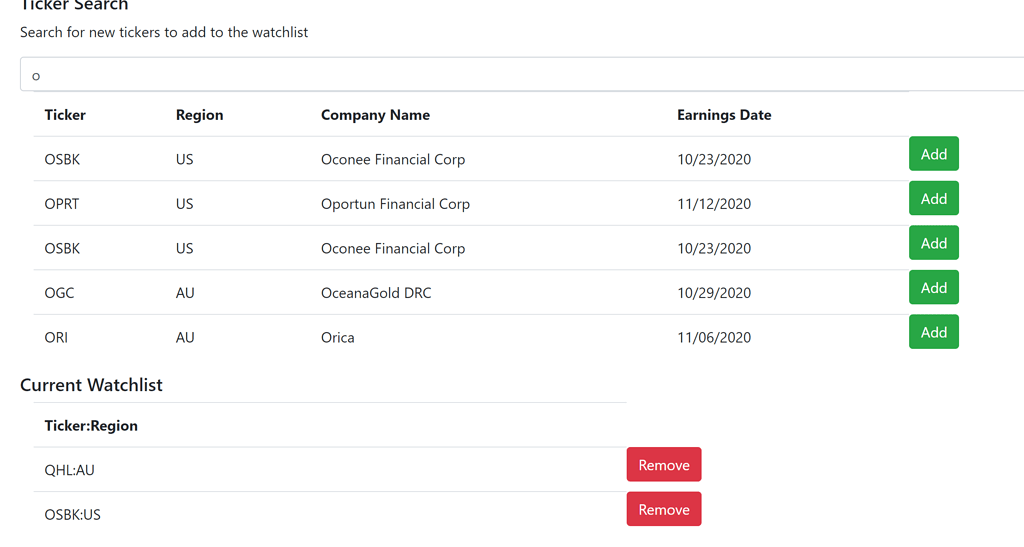Select the Orica company name cell
Viewport: 1024px width, 547px height.
pyautogui.click(x=338, y=337)
